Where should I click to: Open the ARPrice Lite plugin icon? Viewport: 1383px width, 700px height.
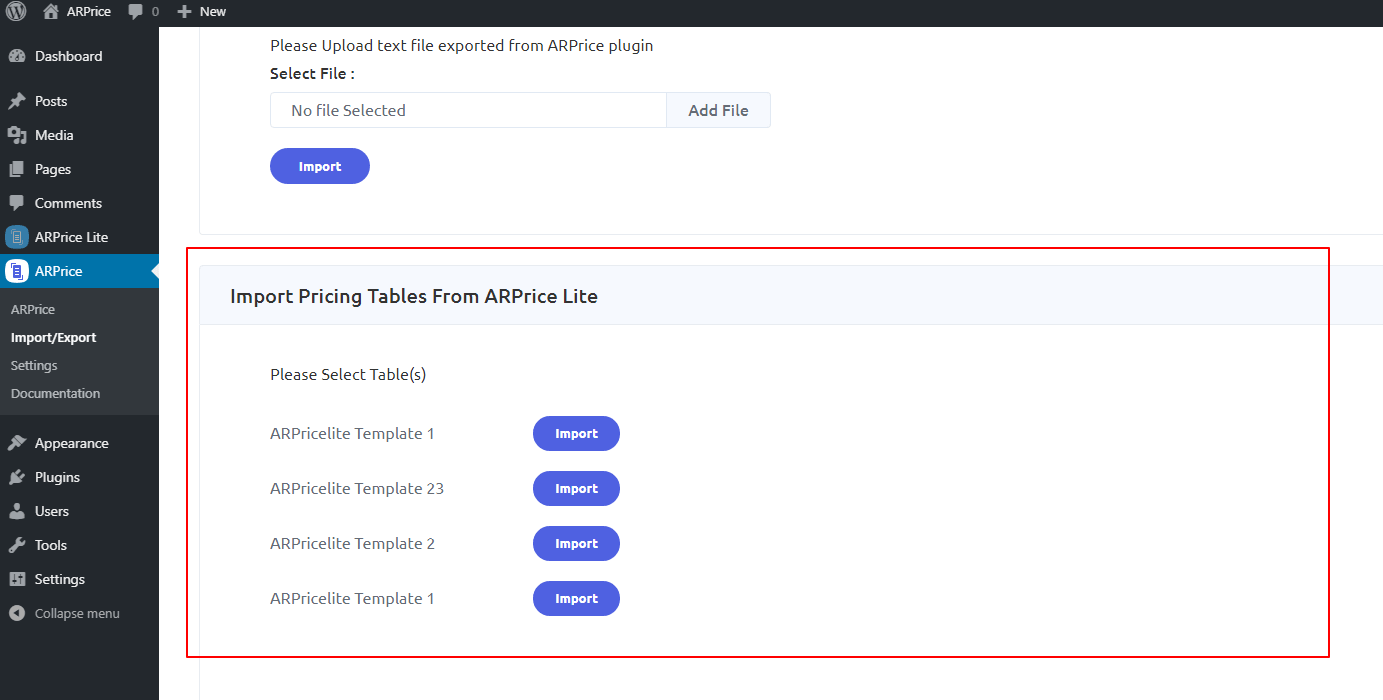click(x=16, y=237)
